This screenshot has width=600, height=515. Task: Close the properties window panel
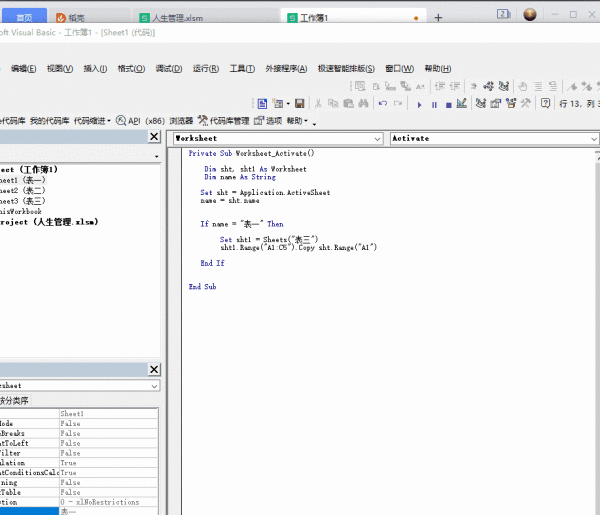tap(154, 369)
